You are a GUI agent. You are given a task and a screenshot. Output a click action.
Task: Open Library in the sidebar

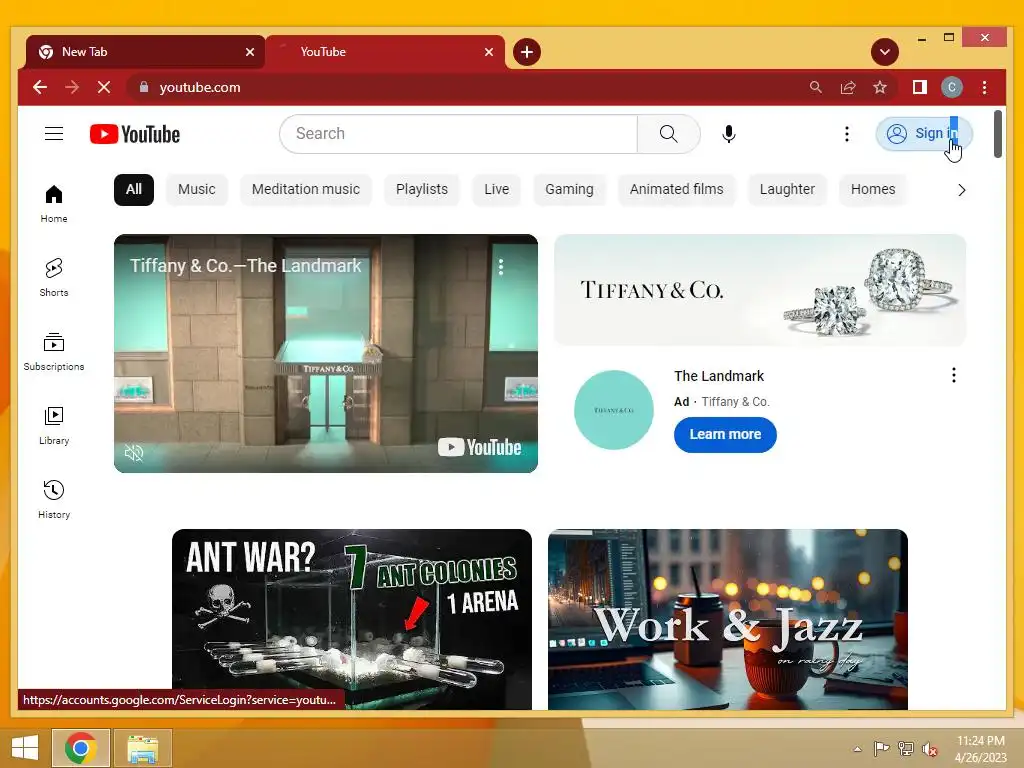pyautogui.click(x=54, y=426)
